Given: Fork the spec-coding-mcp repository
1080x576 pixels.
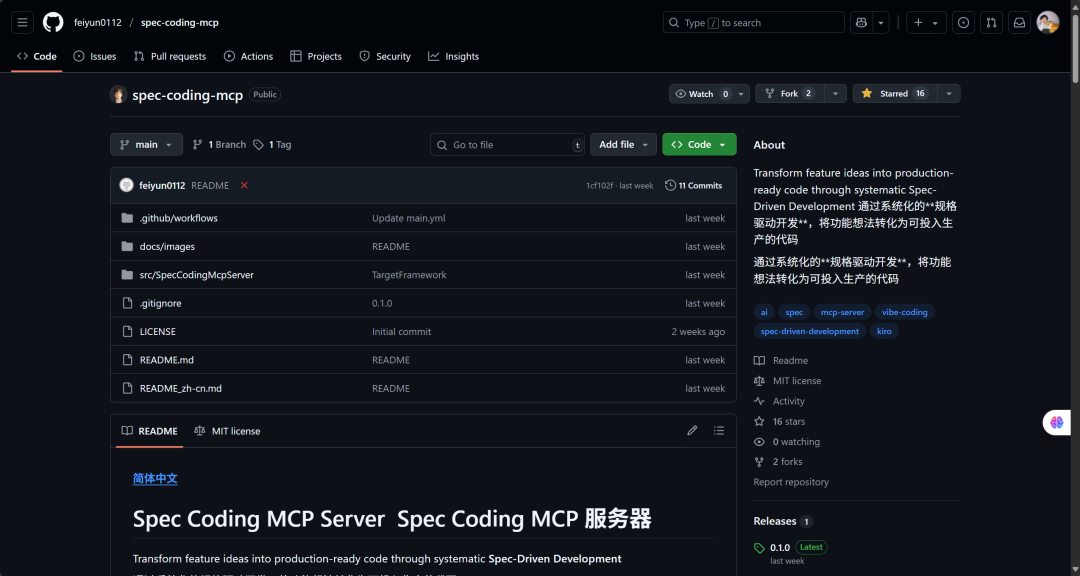Looking at the screenshot, I should point(789,93).
